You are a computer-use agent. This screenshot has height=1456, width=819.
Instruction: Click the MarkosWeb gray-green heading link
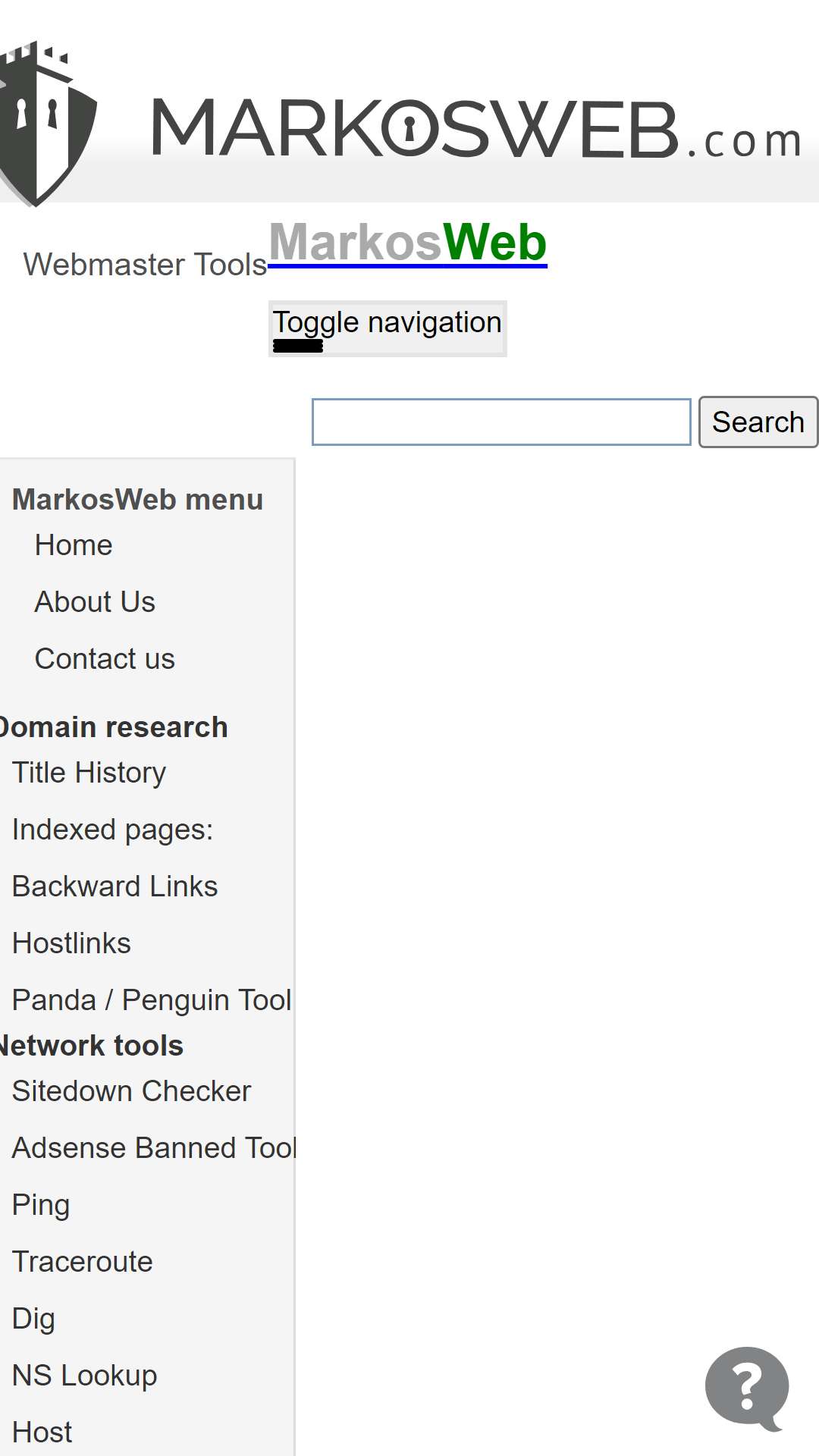tap(408, 243)
